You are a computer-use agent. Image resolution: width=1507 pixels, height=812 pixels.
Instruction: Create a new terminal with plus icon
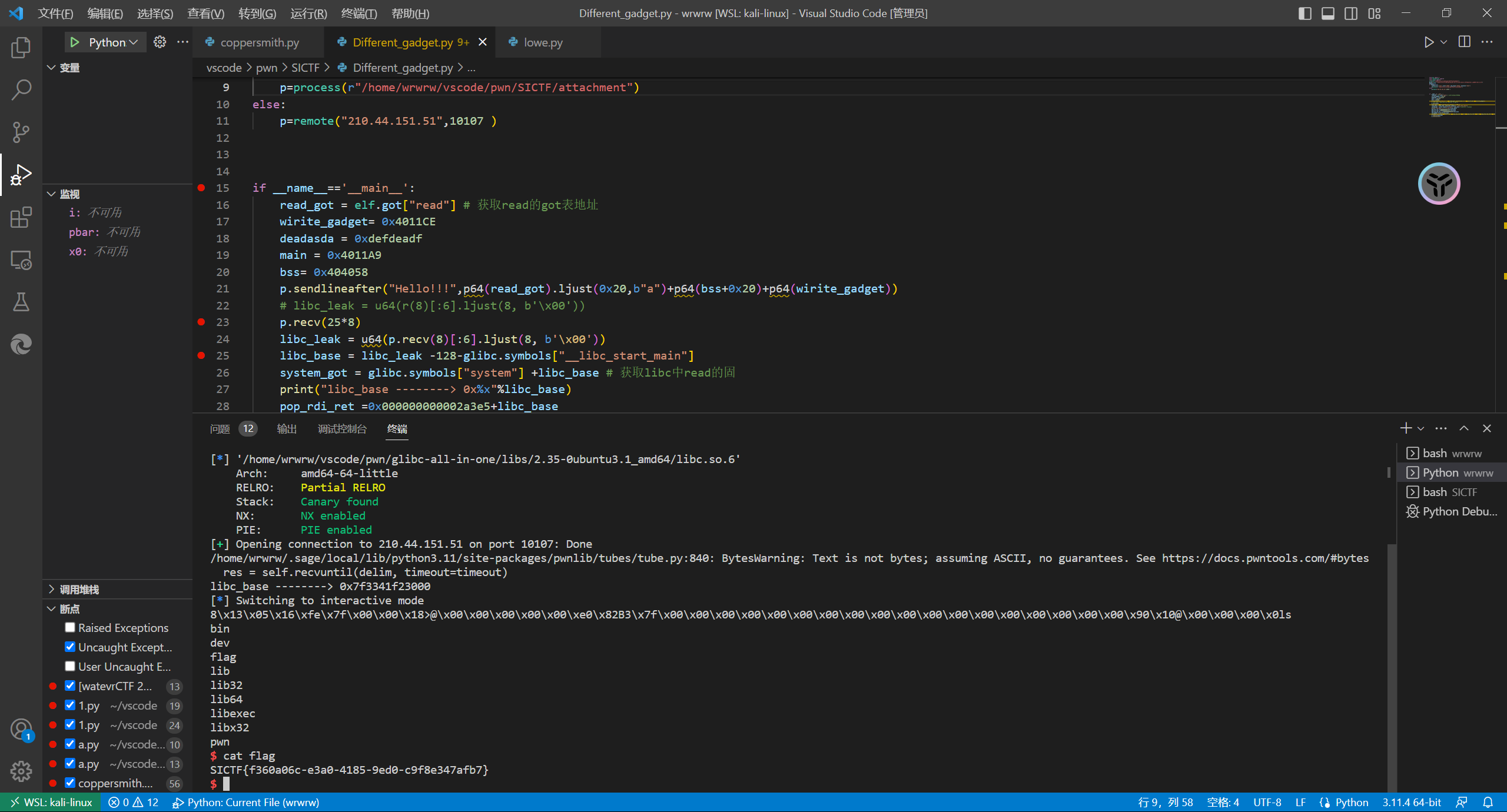pos(1406,428)
